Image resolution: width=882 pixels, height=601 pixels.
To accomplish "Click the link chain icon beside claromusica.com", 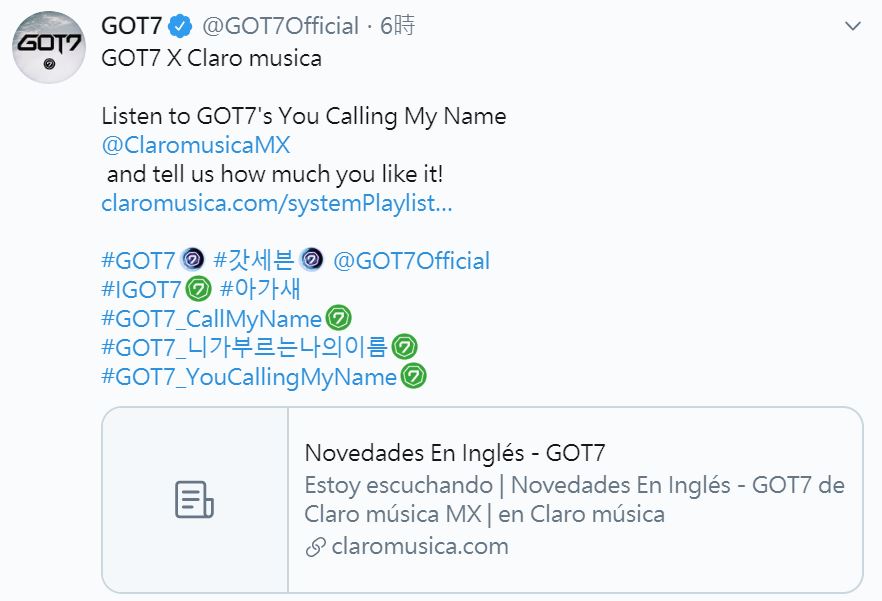I will tap(315, 547).
